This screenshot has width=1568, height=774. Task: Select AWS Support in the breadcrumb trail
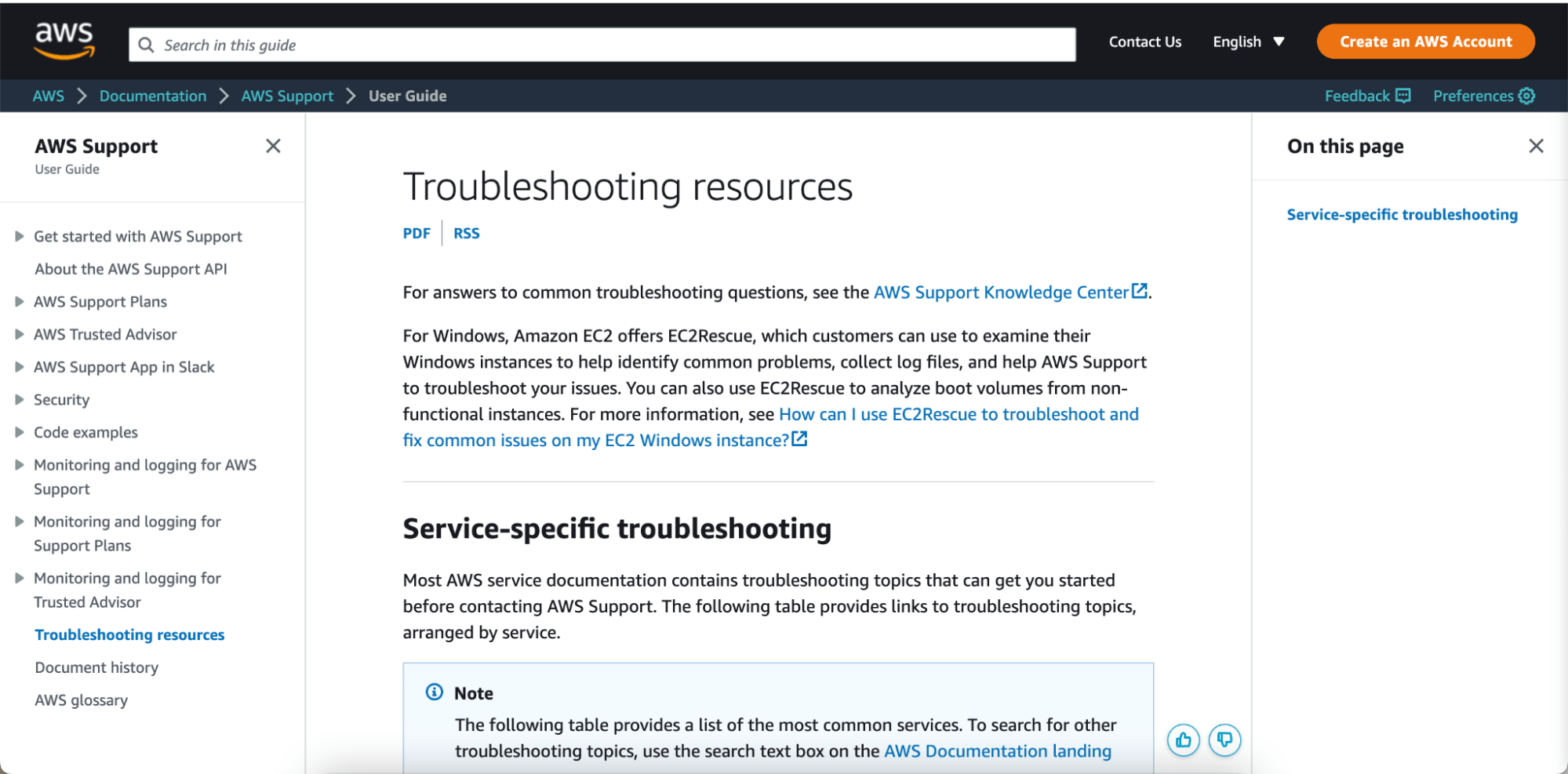pyautogui.click(x=287, y=95)
